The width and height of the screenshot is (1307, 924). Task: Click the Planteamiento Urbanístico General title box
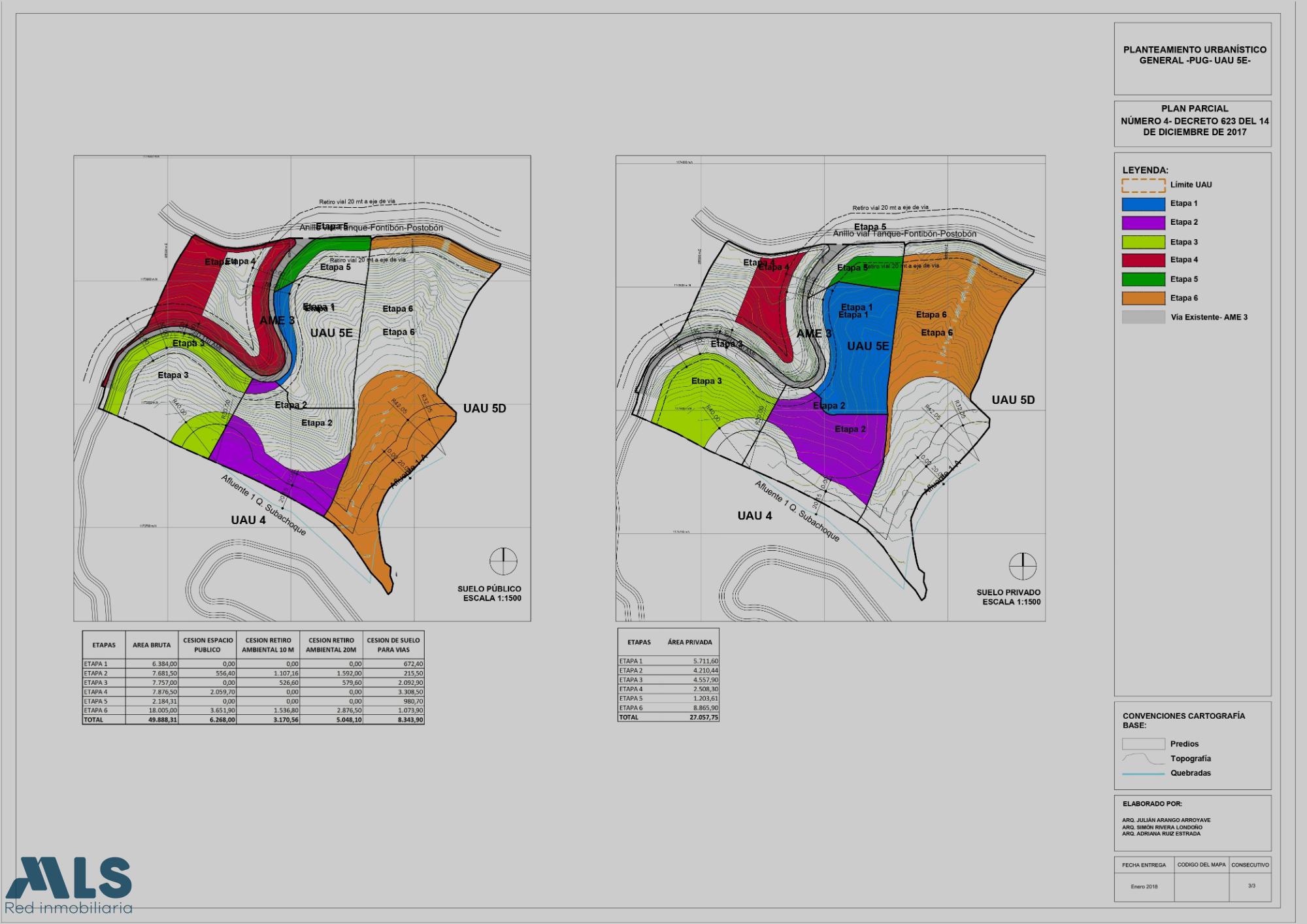click(1193, 59)
